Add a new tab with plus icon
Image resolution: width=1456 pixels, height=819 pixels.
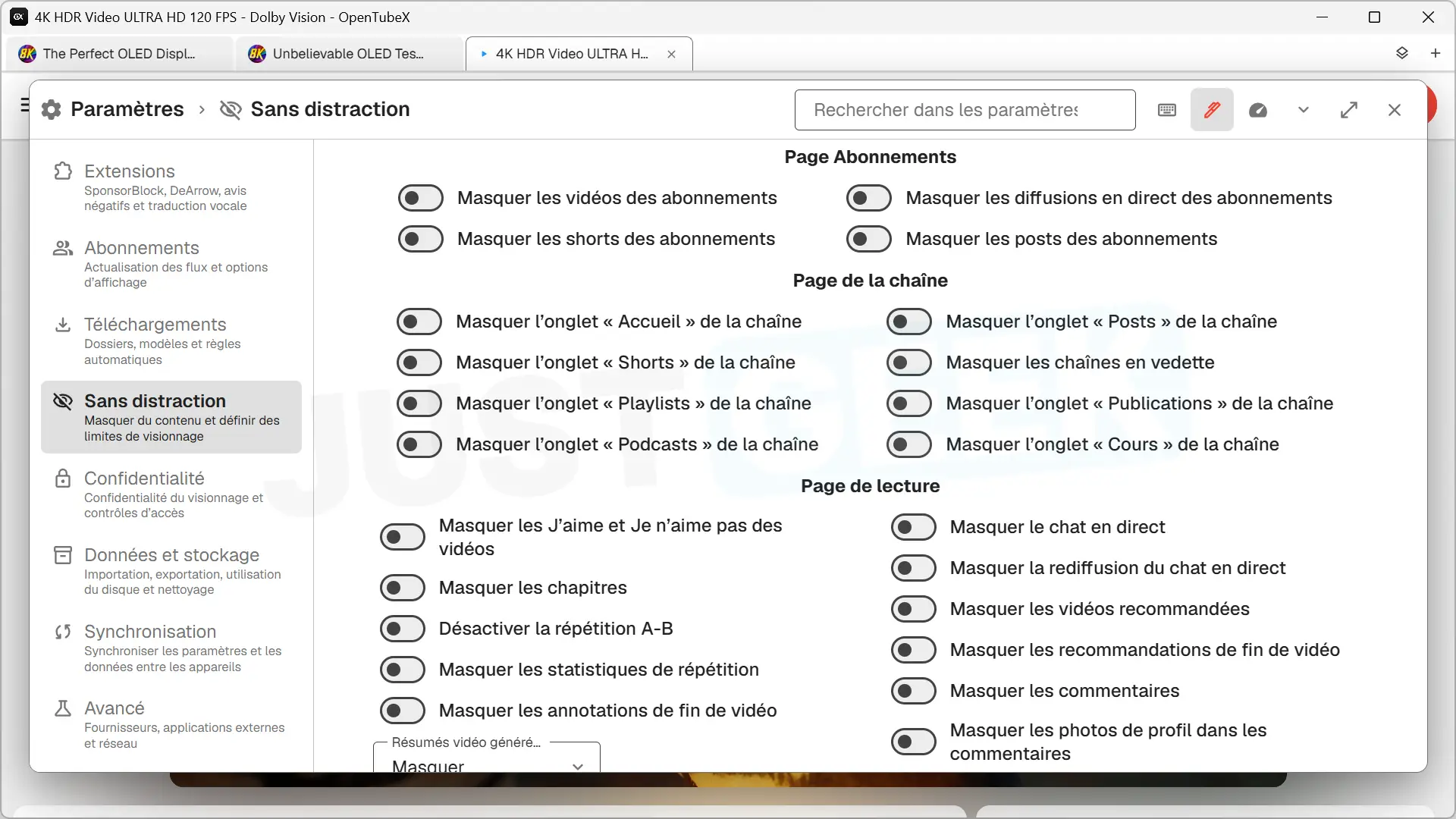pos(1436,53)
